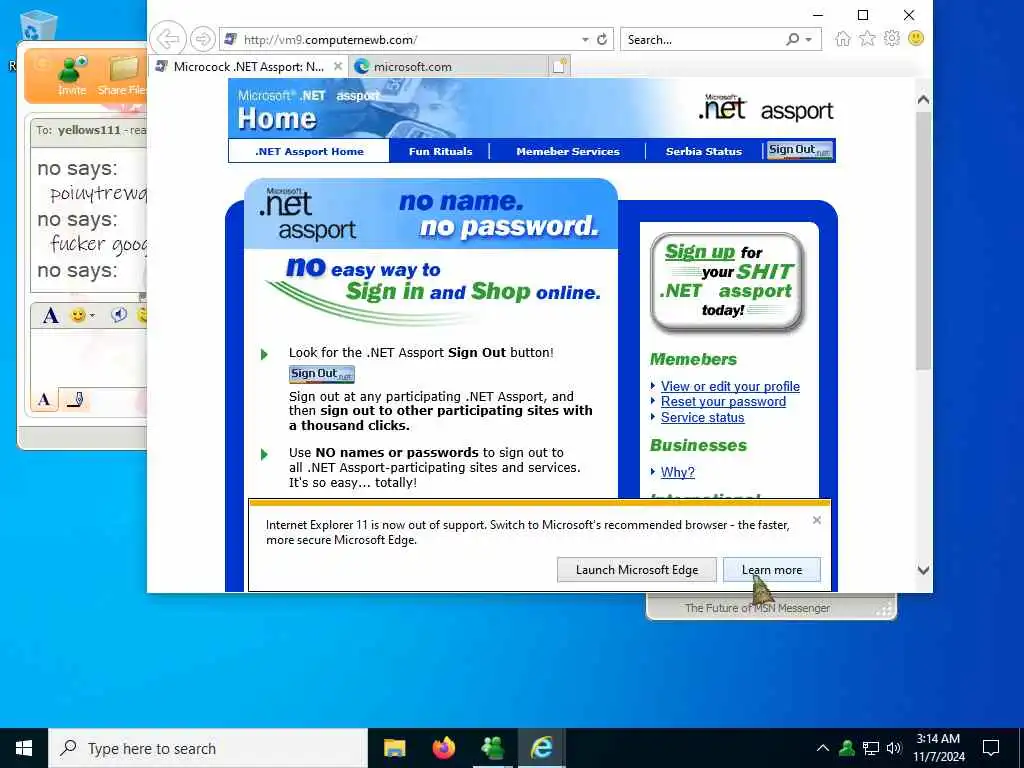The width and height of the screenshot is (1024, 768).
Task: Open font settings in Messenger toolbar
Action: pos(50,316)
